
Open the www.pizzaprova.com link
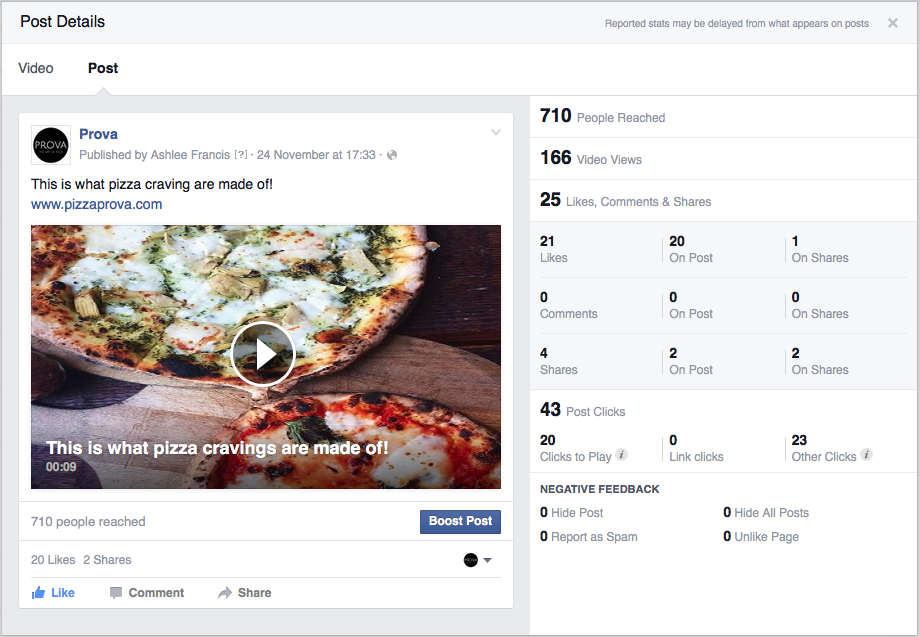[x=96, y=204]
